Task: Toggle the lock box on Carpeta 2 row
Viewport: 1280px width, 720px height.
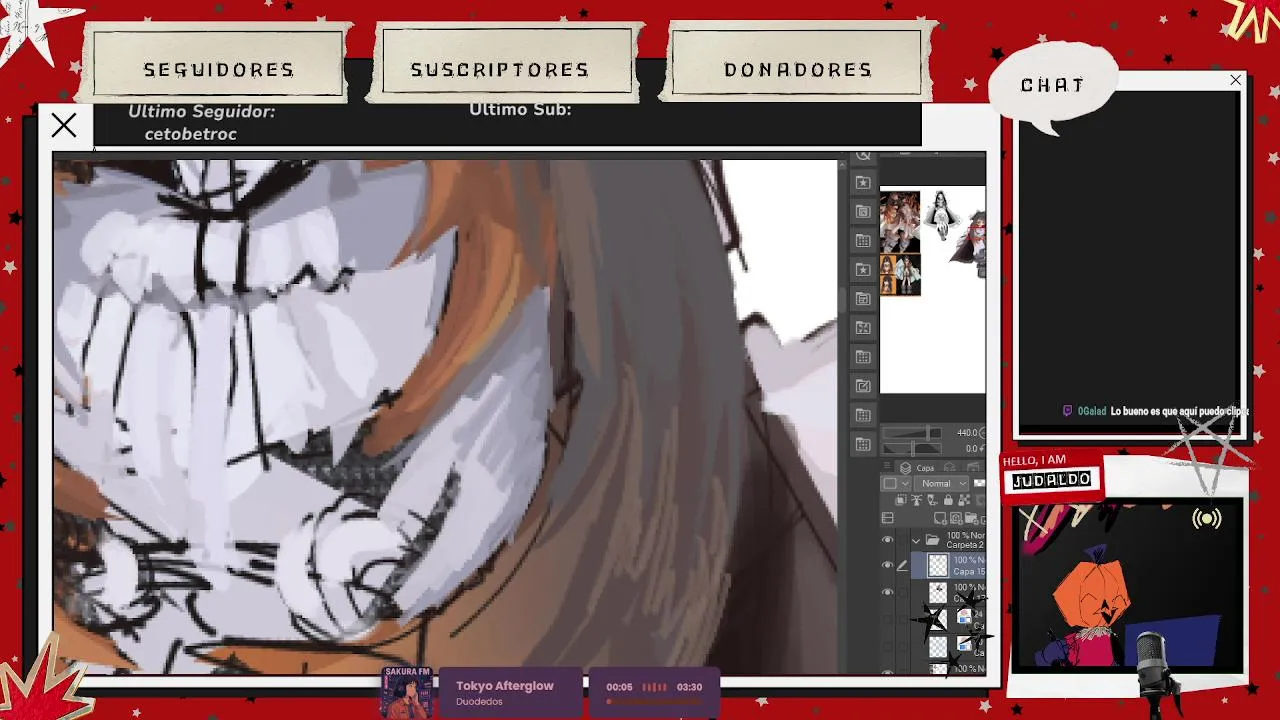Action: (902, 539)
